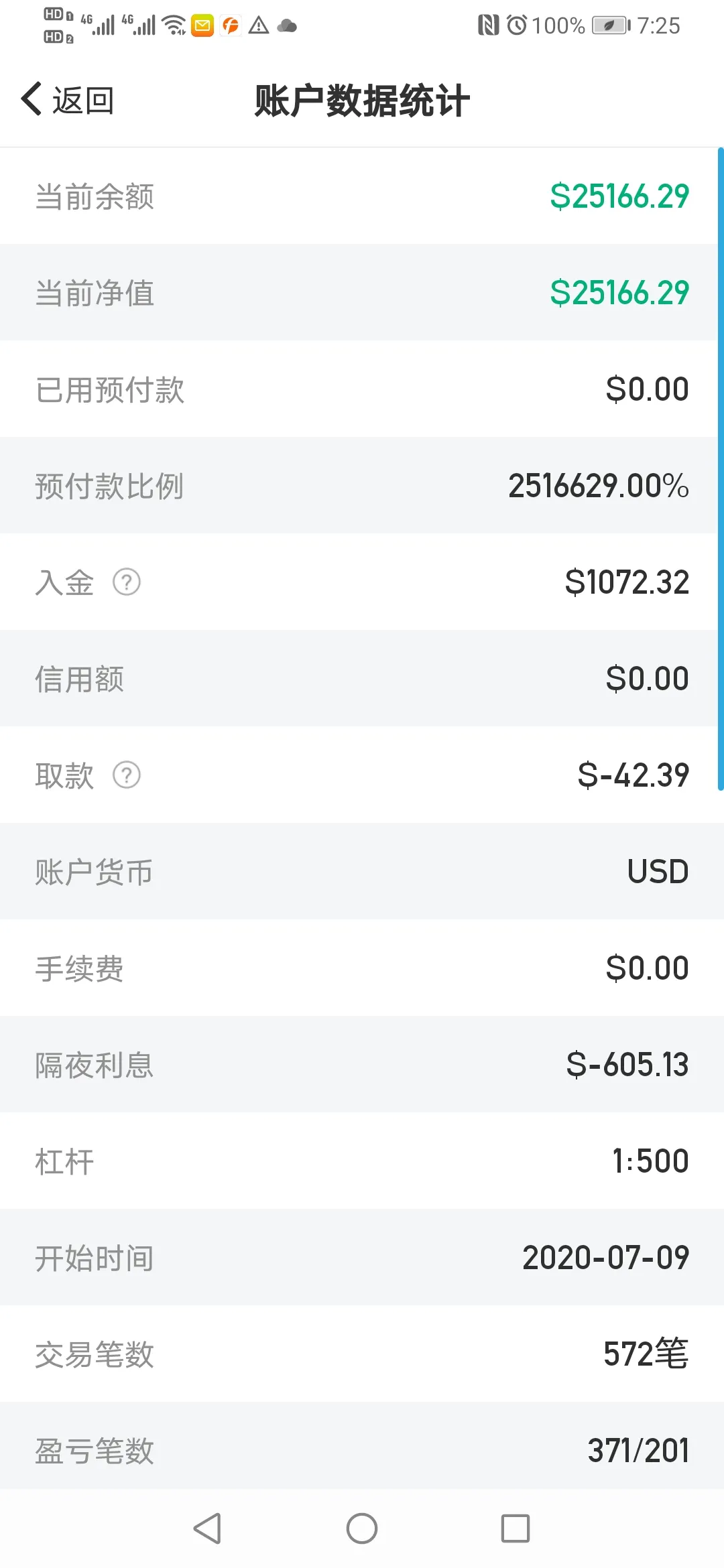
Task: Select the 杠杆 1:500 row
Action: coord(362,1161)
